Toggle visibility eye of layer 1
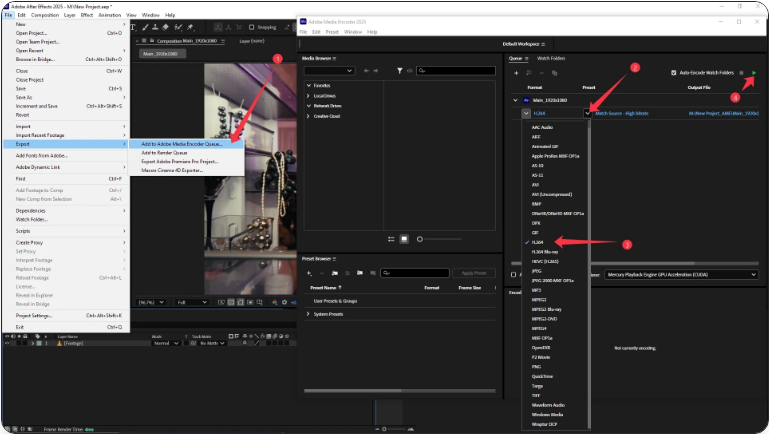The height and width of the screenshot is (434, 769). (7, 343)
